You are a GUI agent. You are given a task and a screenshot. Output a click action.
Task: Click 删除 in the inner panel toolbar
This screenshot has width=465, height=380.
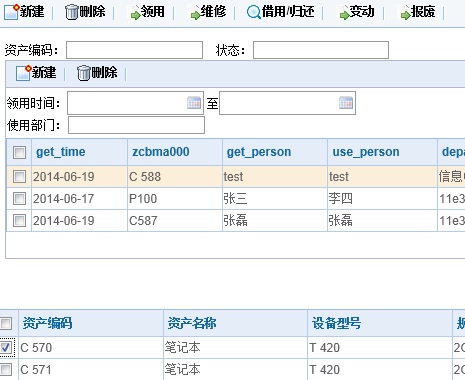point(97,73)
